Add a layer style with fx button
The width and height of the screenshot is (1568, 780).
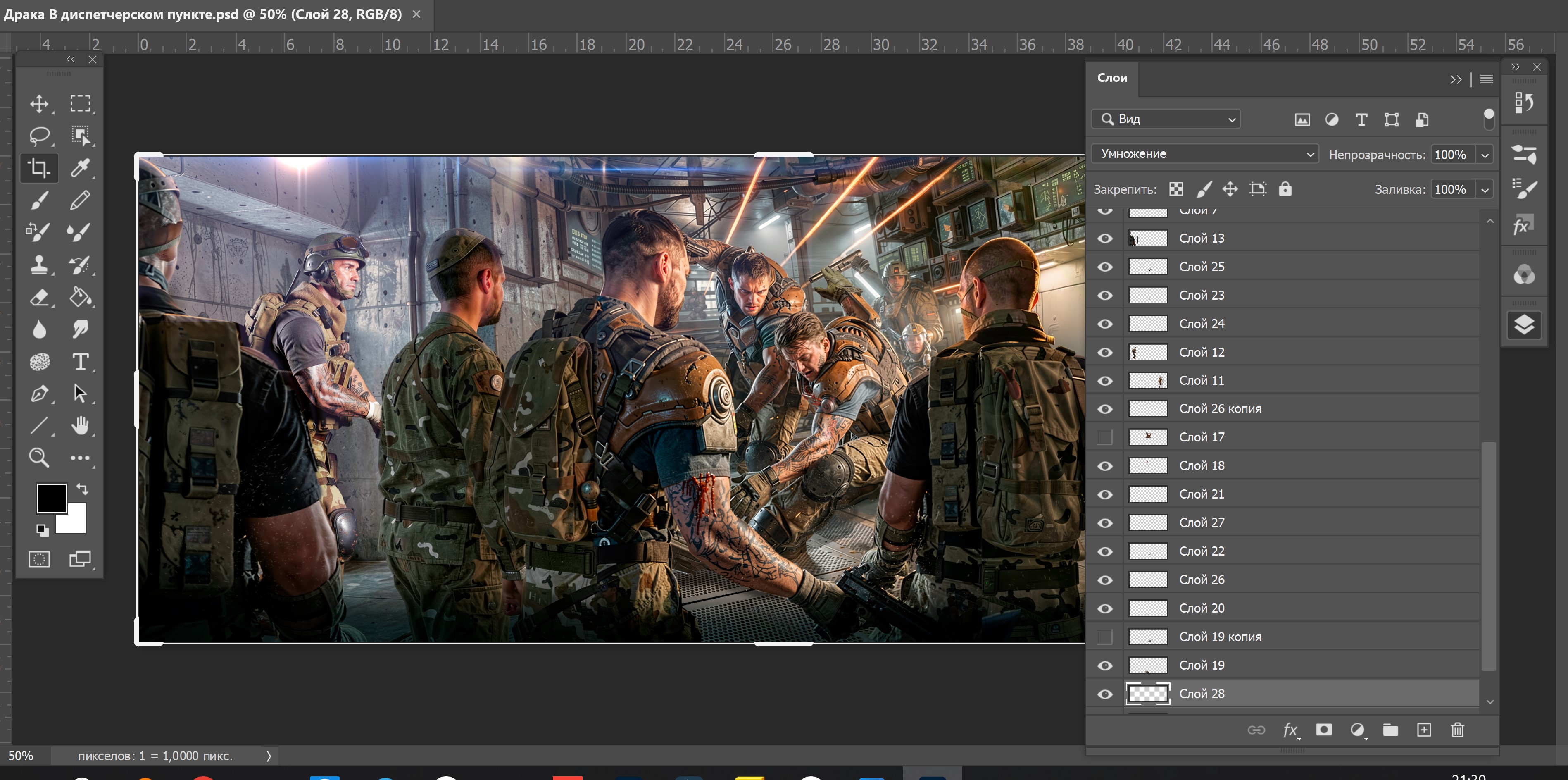(x=1290, y=730)
